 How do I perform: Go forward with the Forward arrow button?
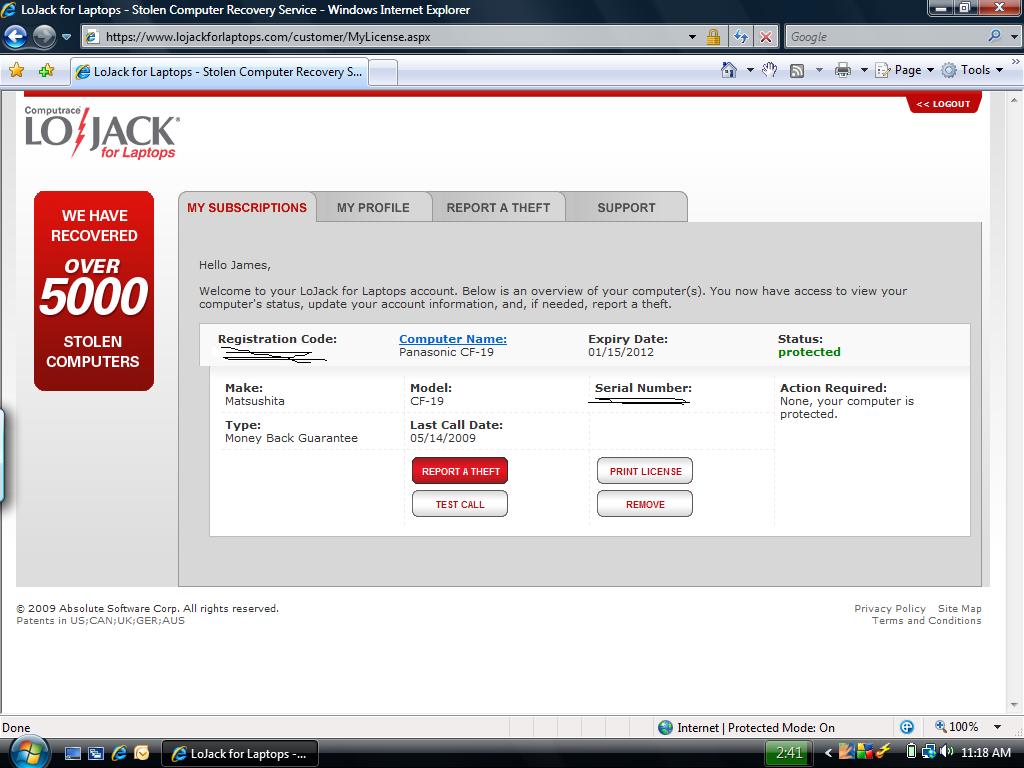(44, 37)
